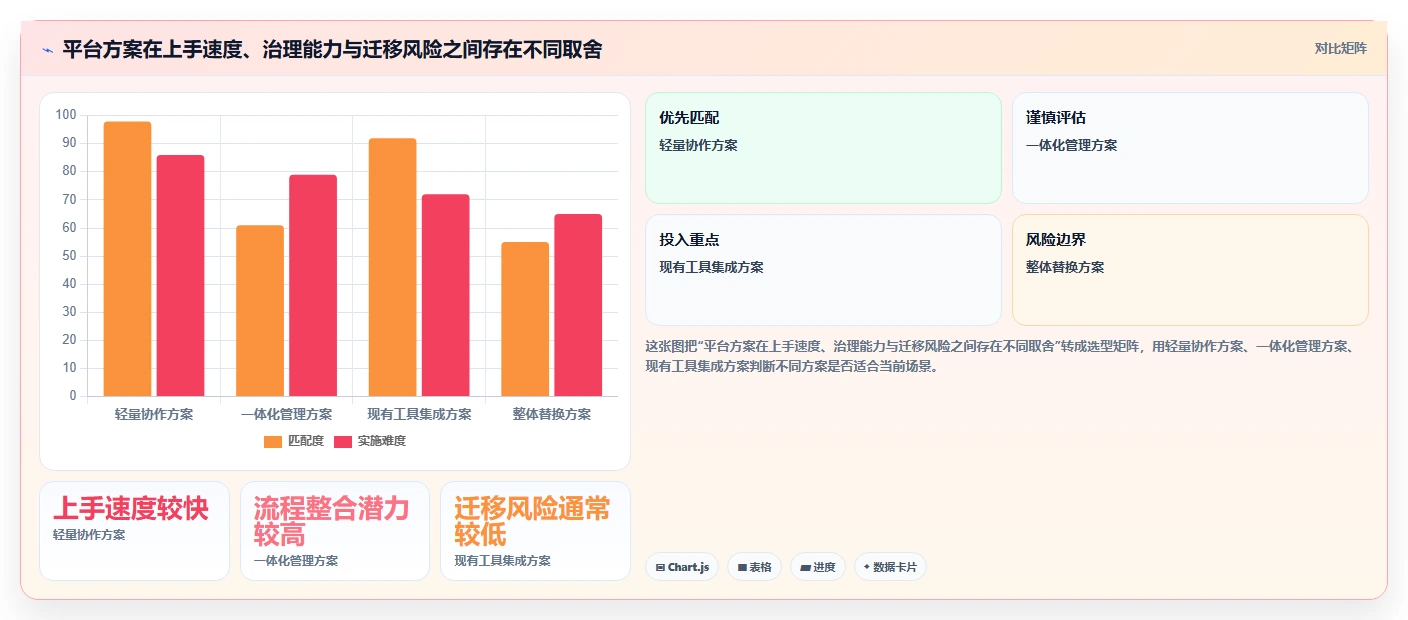The image size is (1408, 620).
Task: Click the red 实施难度 legend swatch
Action: tap(343, 441)
